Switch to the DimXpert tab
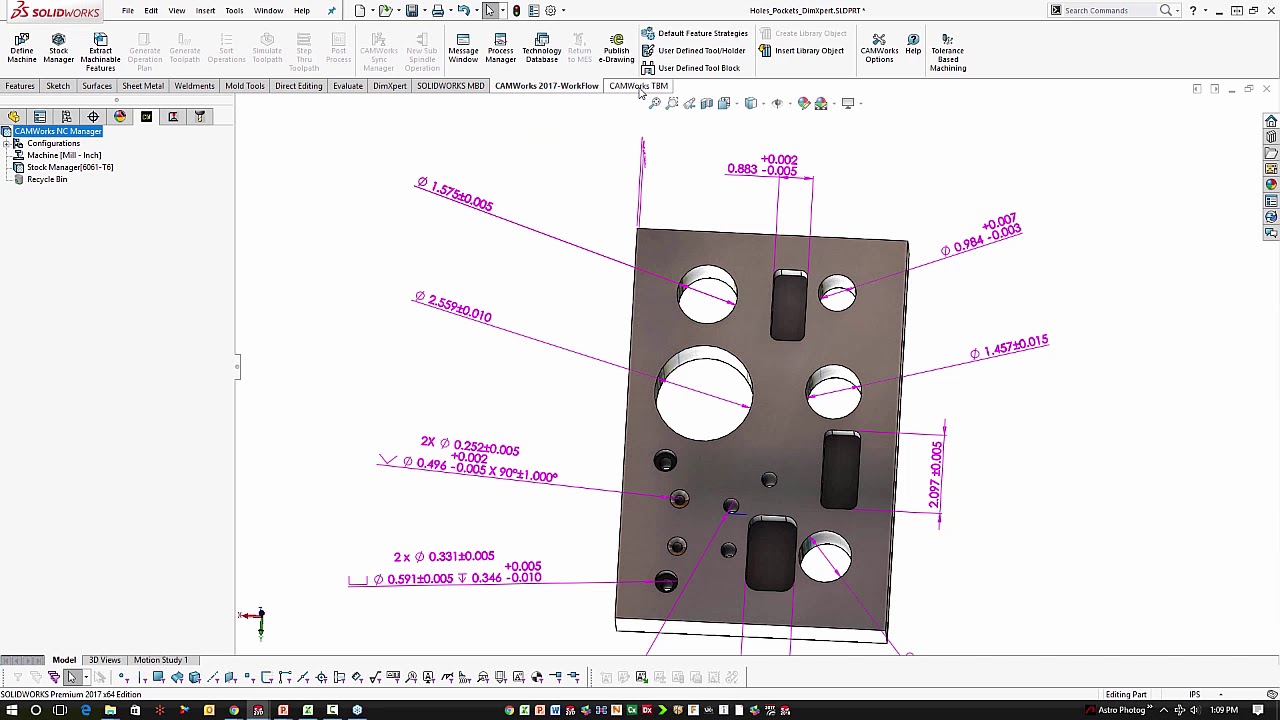 point(390,86)
